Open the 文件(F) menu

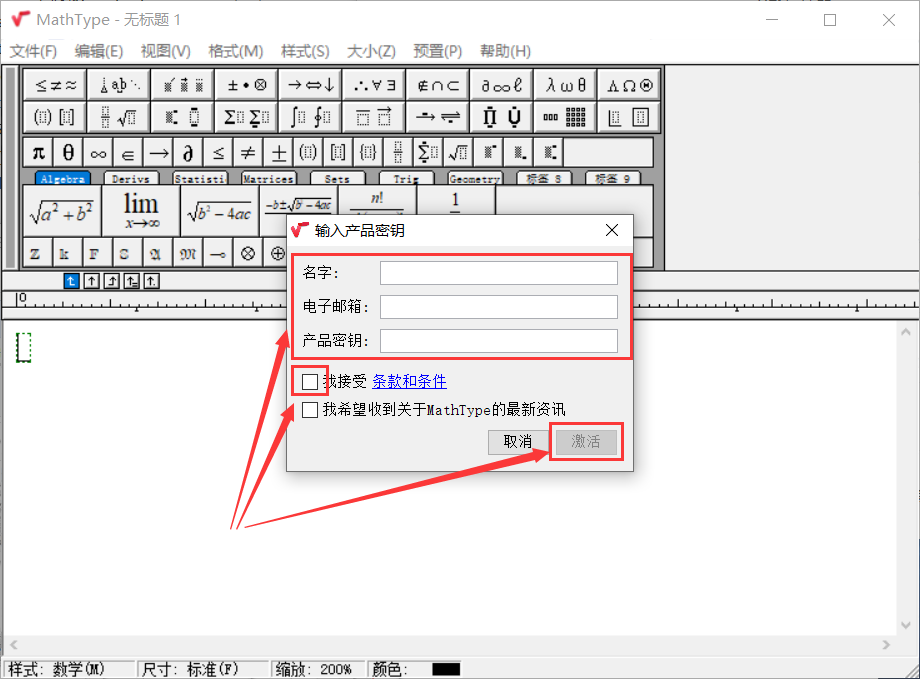(33, 51)
